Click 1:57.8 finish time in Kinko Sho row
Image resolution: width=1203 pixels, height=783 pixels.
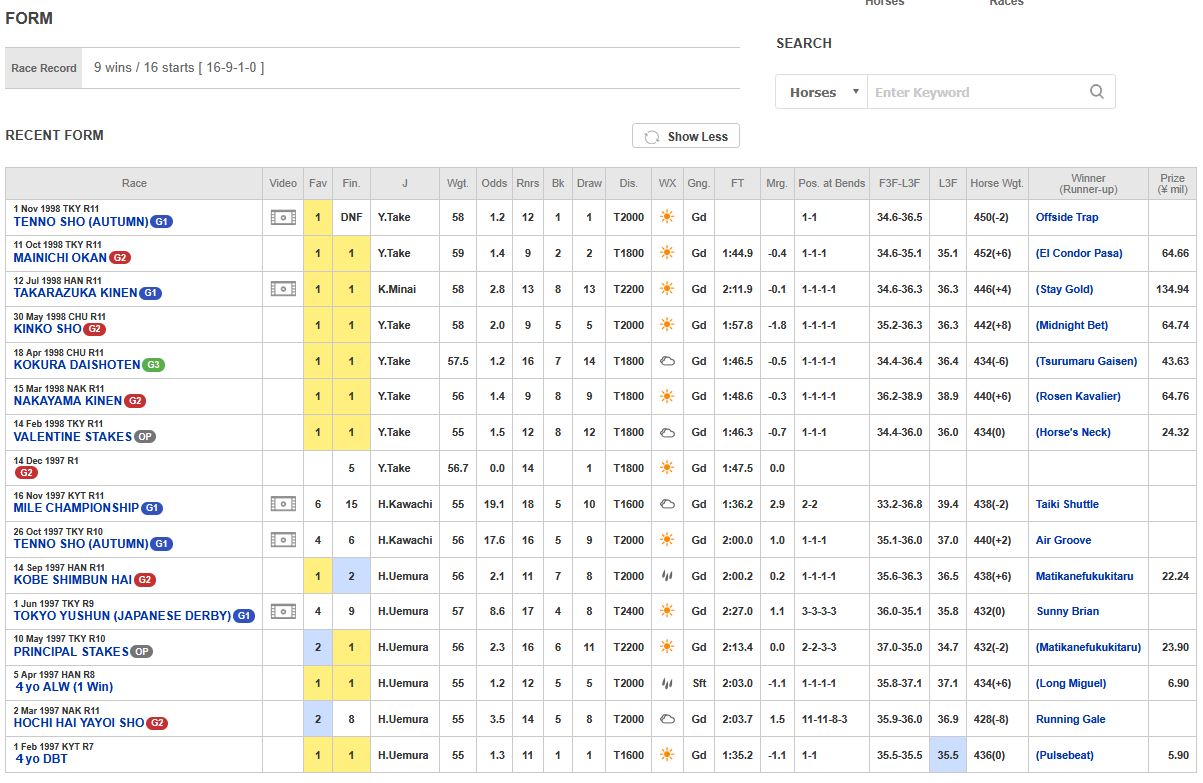pyautogui.click(x=737, y=325)
